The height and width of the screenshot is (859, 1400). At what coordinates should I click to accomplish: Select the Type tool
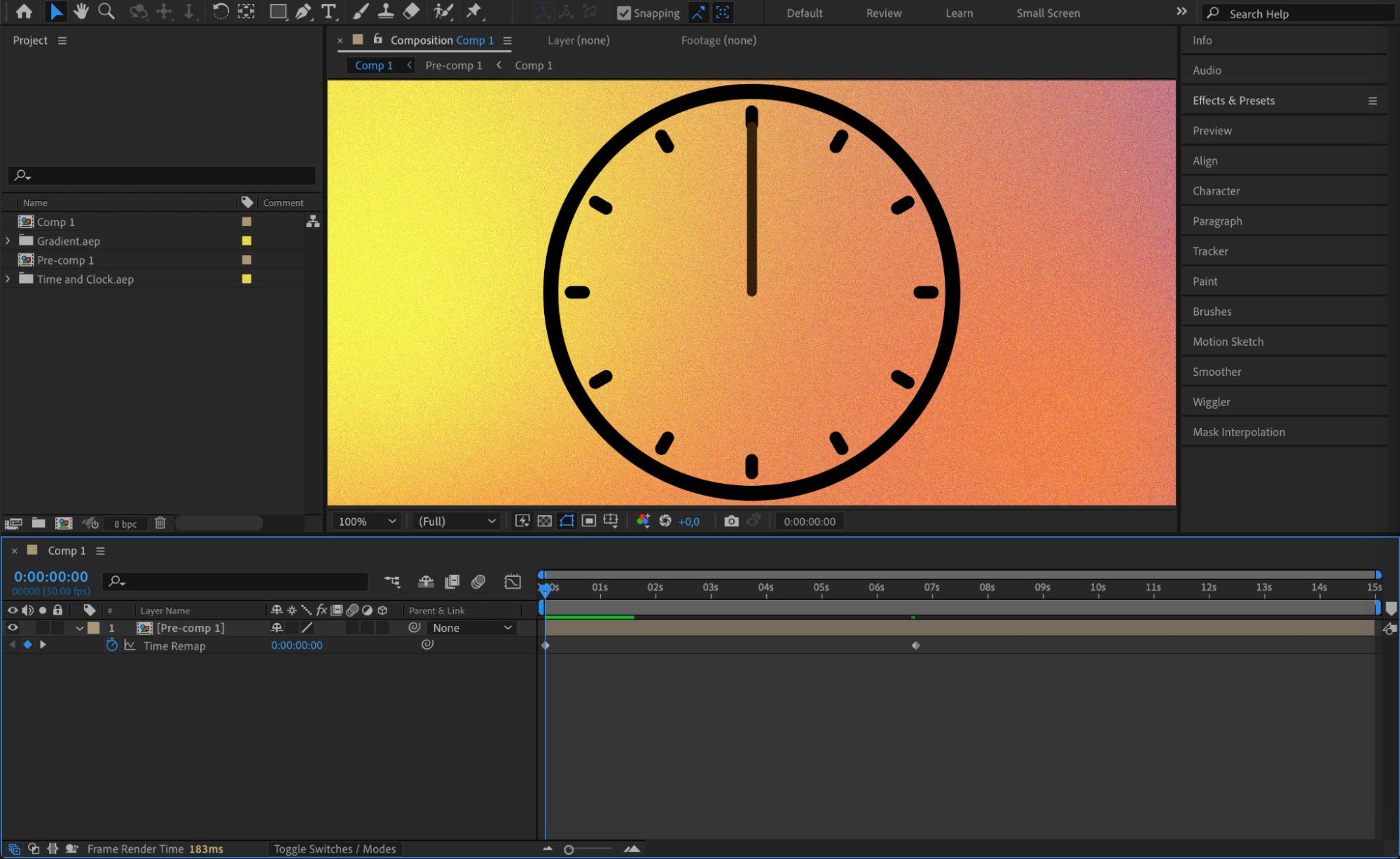(328, 11)
